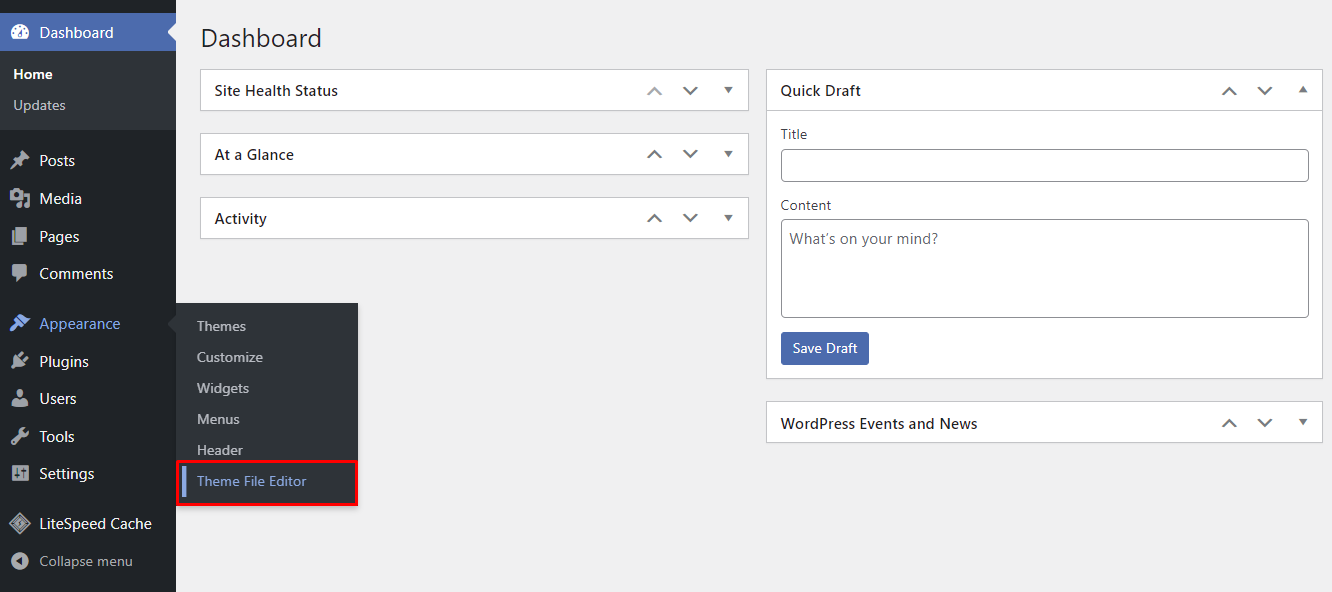The image size is (1332, 592).
Task: Open Comments using the speech bubble icon
Action: pos(20,273)
